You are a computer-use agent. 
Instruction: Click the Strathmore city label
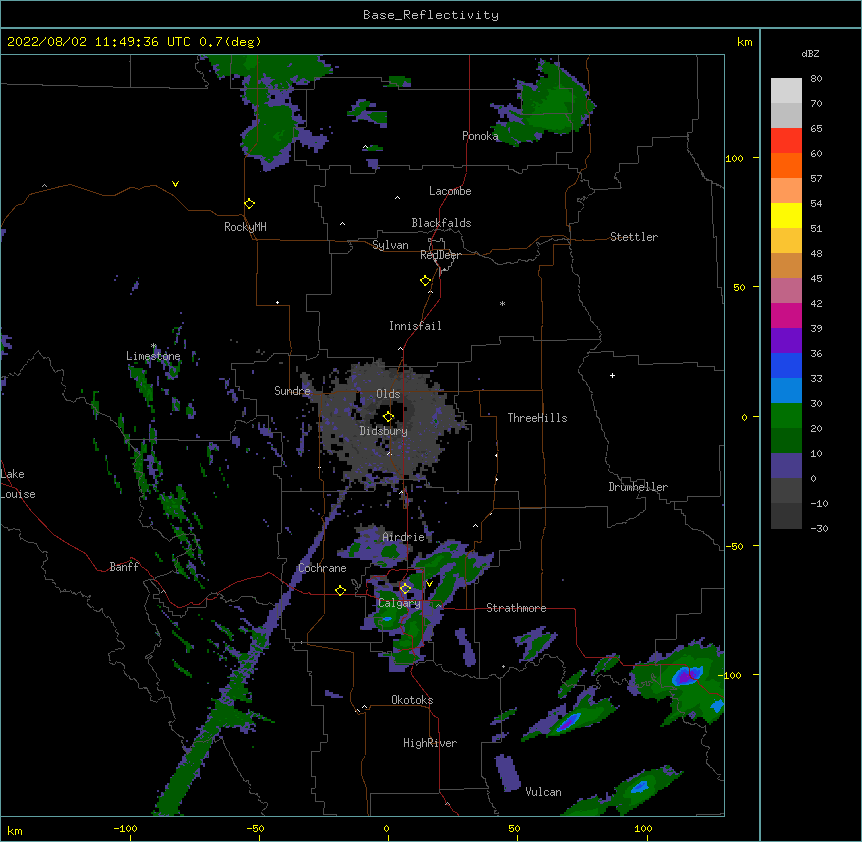tap(516, 608)
